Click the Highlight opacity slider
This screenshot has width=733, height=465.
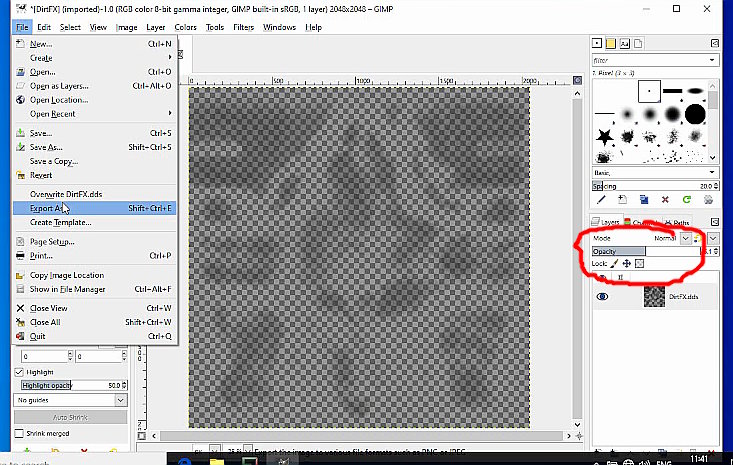pos(72,385)
